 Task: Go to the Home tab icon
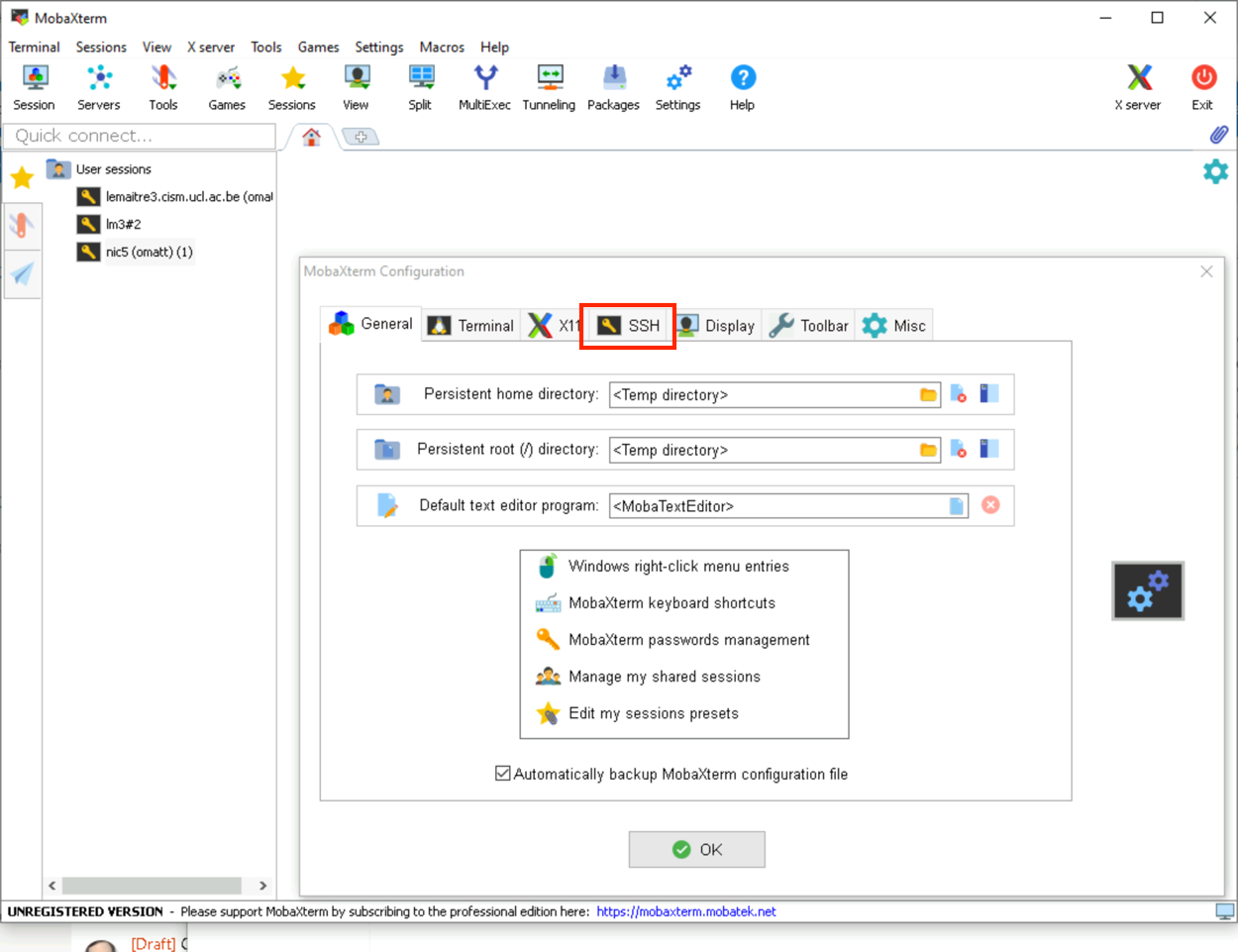coord(311,137)
